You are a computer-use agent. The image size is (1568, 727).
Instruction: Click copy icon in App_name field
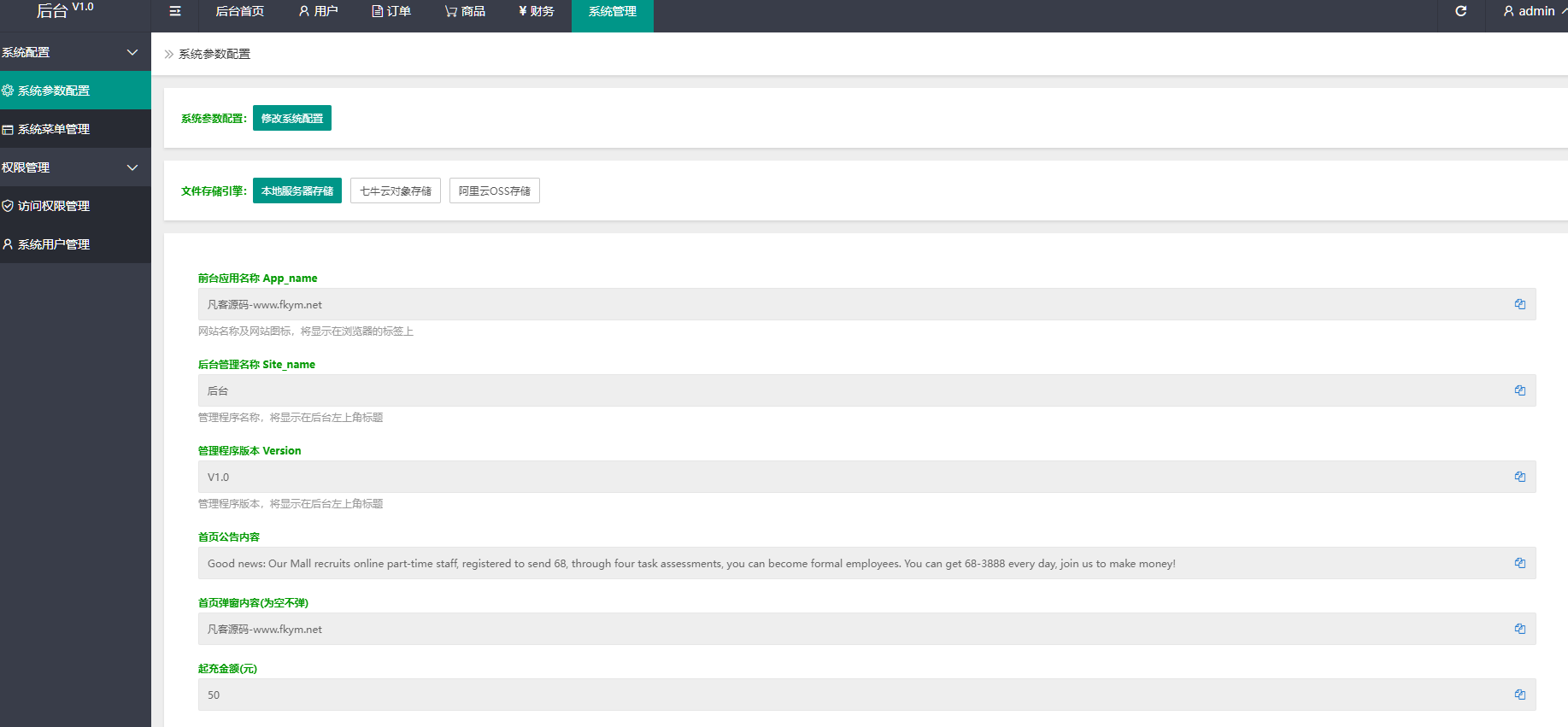click(1519, 304)
